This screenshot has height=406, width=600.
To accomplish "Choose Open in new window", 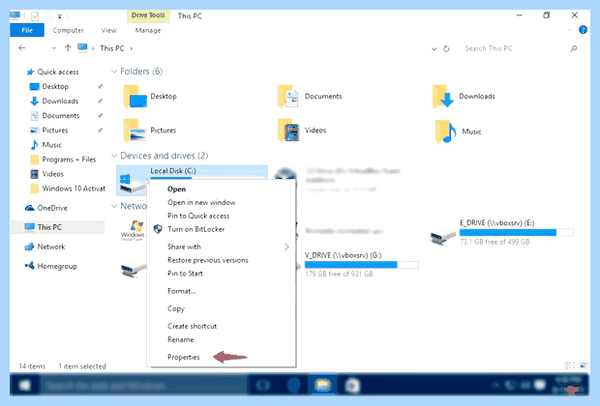I will pyautogui.click(x=201, y=202).
